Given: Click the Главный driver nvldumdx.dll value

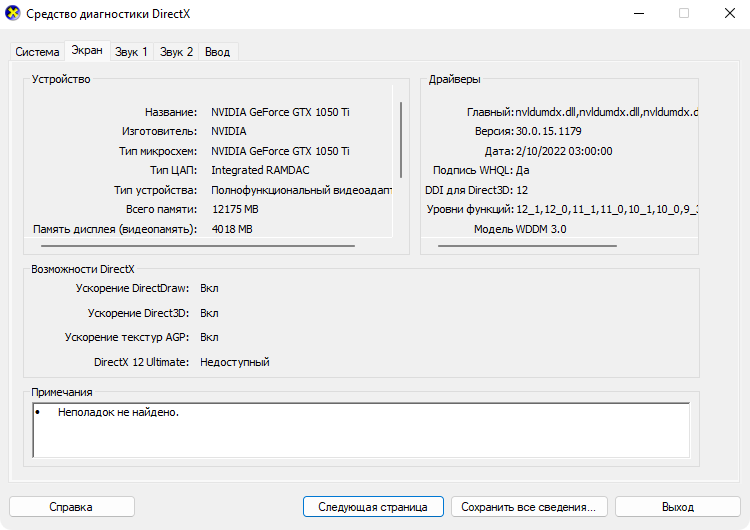Looking at the screenshot, I should click(x=607, y=112).
